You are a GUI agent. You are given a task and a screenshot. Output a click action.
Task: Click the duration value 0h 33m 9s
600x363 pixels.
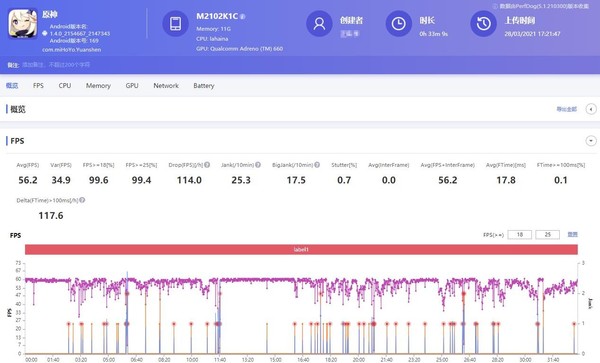[x=433, y=34]
